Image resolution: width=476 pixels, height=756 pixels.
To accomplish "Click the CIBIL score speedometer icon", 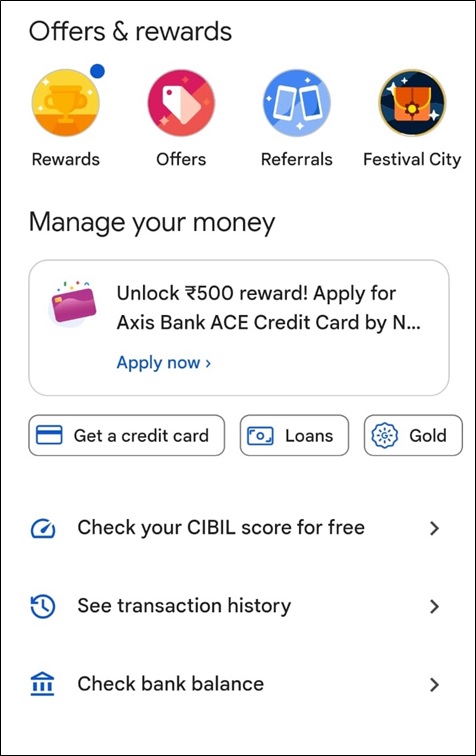I will 43,528.
